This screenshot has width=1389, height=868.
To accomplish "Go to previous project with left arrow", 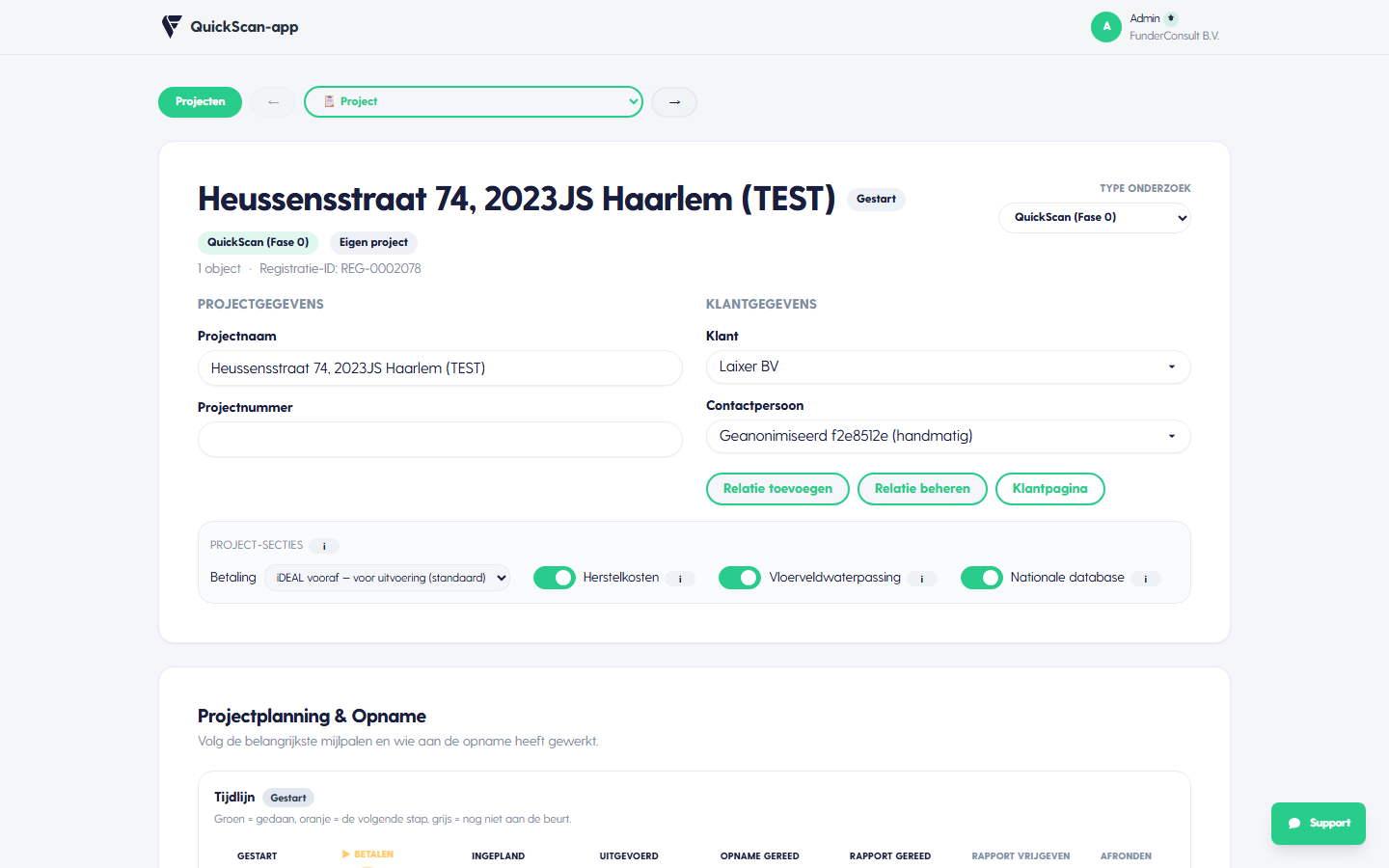I will click(274, 102).
